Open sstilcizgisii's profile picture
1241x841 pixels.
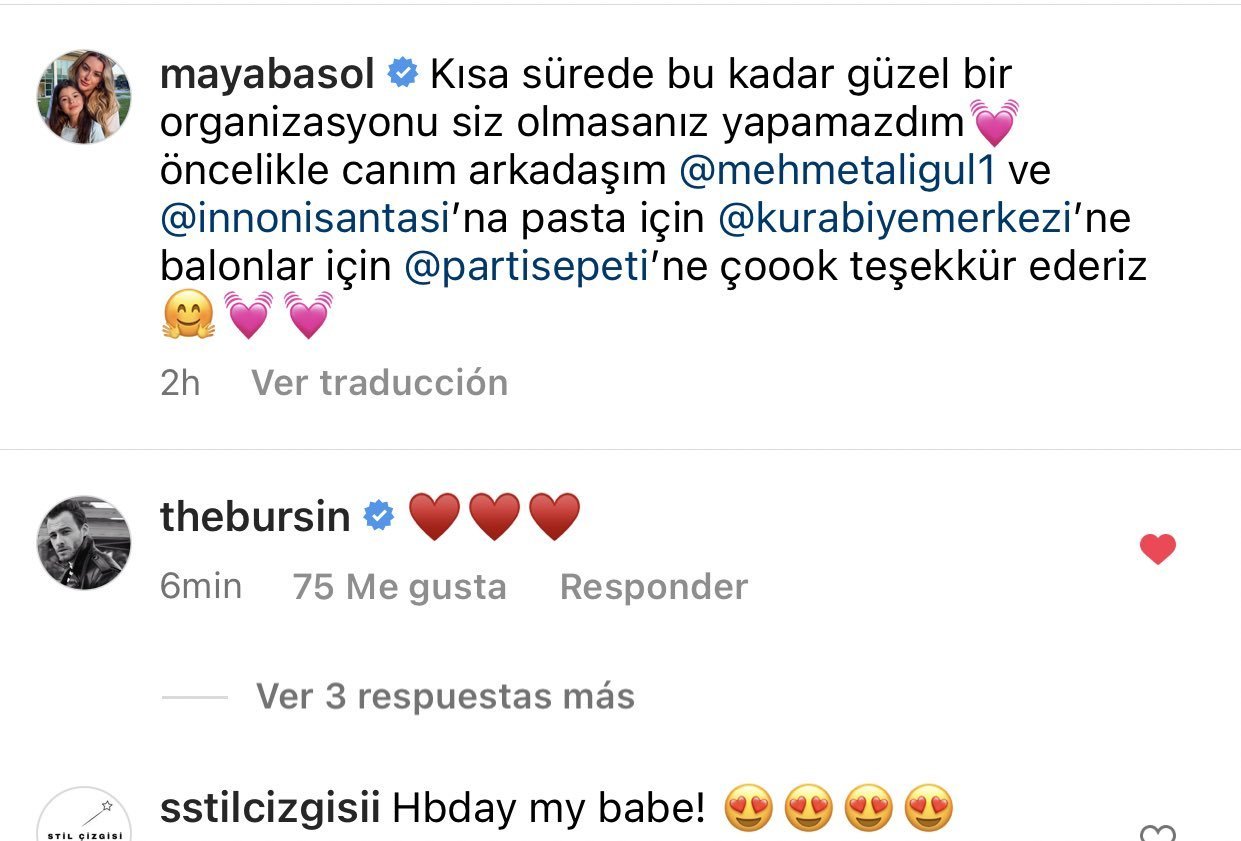[84, 815]
